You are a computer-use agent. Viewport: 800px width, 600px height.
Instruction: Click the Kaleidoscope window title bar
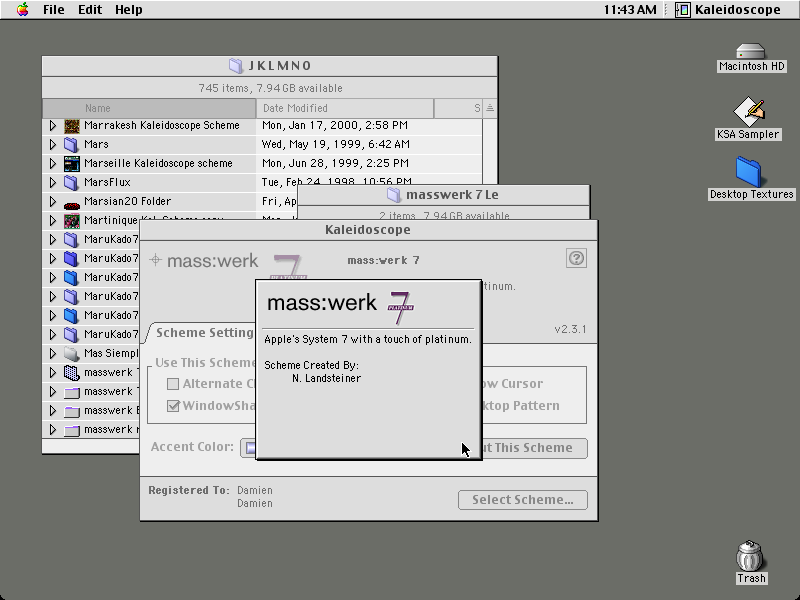tap(368, 230)
